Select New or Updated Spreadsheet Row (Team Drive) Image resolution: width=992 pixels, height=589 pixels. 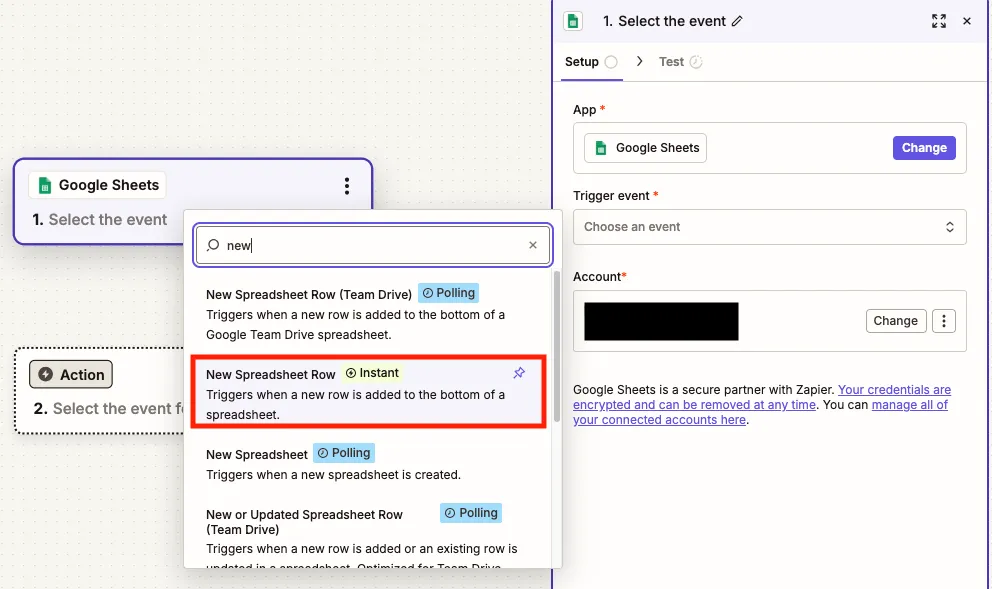point(367,536)
